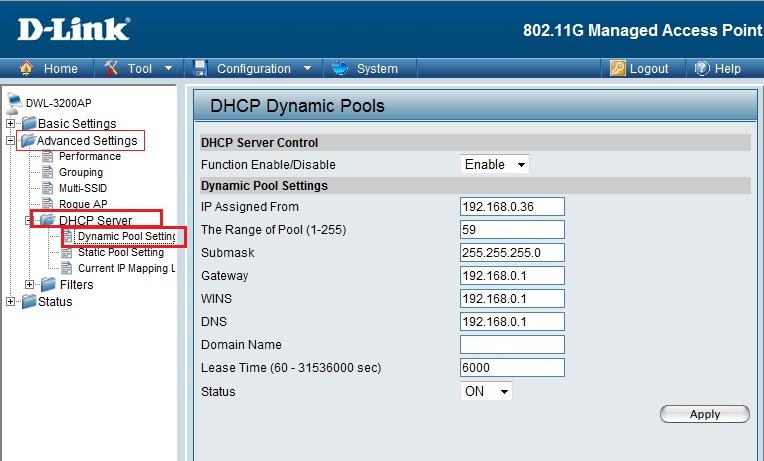The width and height of the screenshot is (764, 461).
Task: Expand the Filters tree node
Action: pos(30,285)
